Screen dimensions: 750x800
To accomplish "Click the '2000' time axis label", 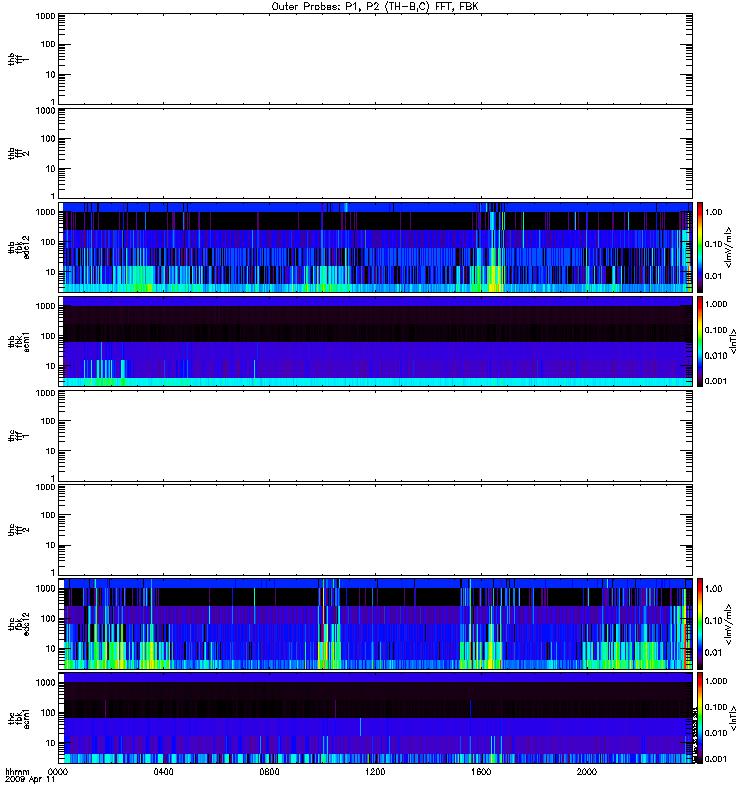I will [587, 771].
